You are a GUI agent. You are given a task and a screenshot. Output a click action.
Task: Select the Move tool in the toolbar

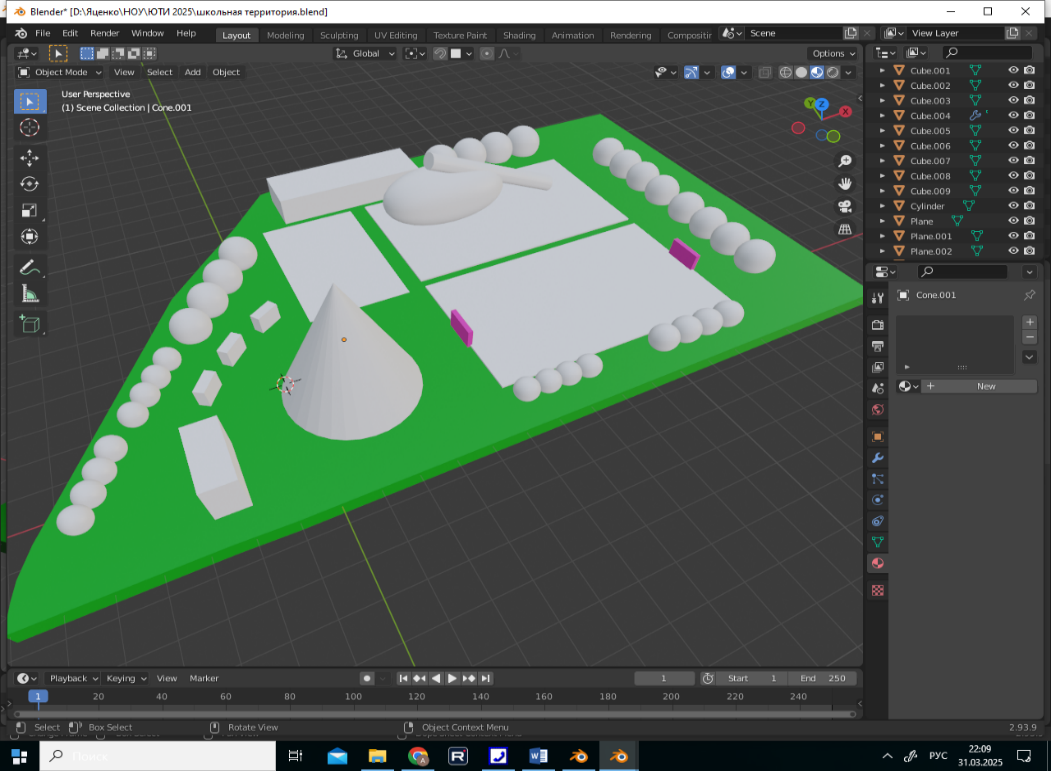pos(29,157)
